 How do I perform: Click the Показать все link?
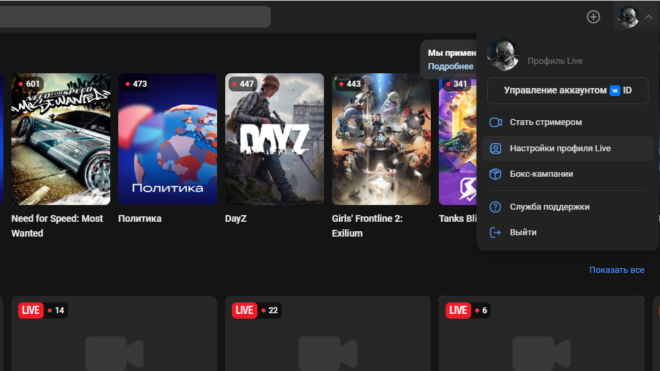click(617, 270)
